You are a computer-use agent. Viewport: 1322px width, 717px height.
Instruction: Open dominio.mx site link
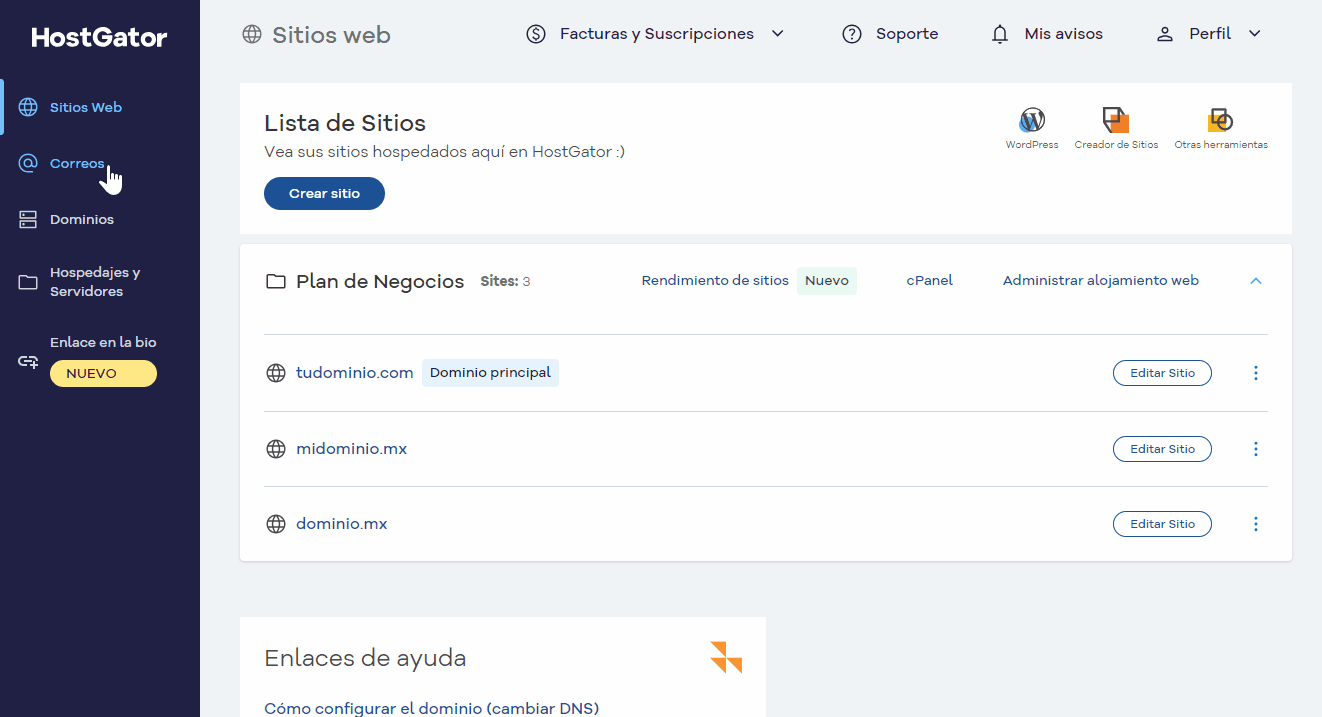342,523
